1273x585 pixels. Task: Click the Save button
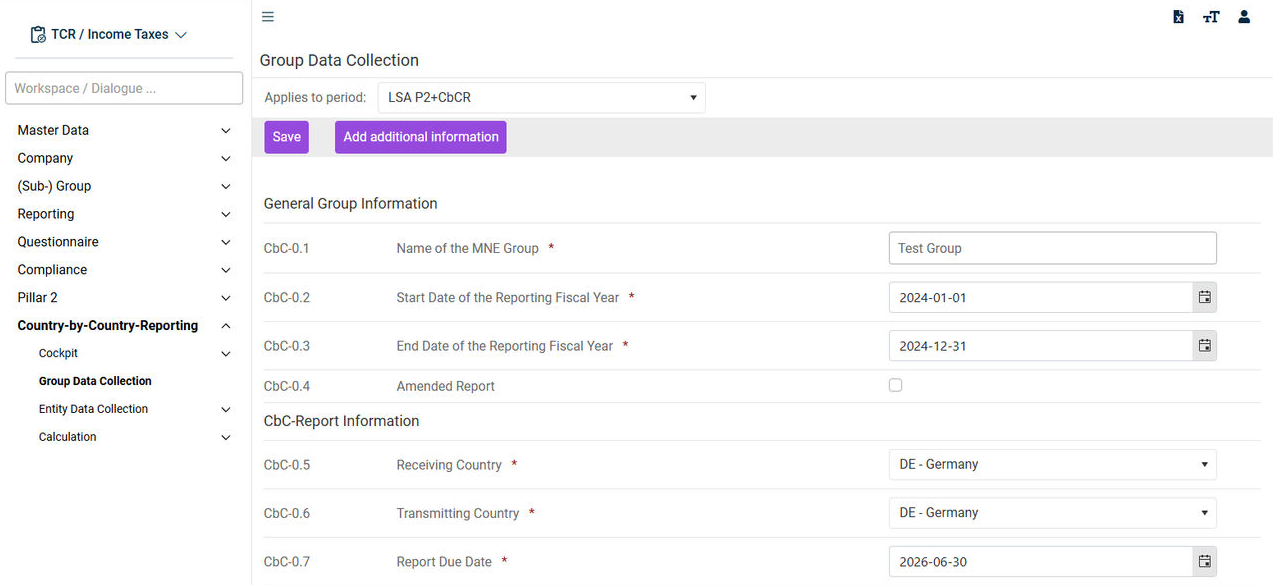point(286,137)
